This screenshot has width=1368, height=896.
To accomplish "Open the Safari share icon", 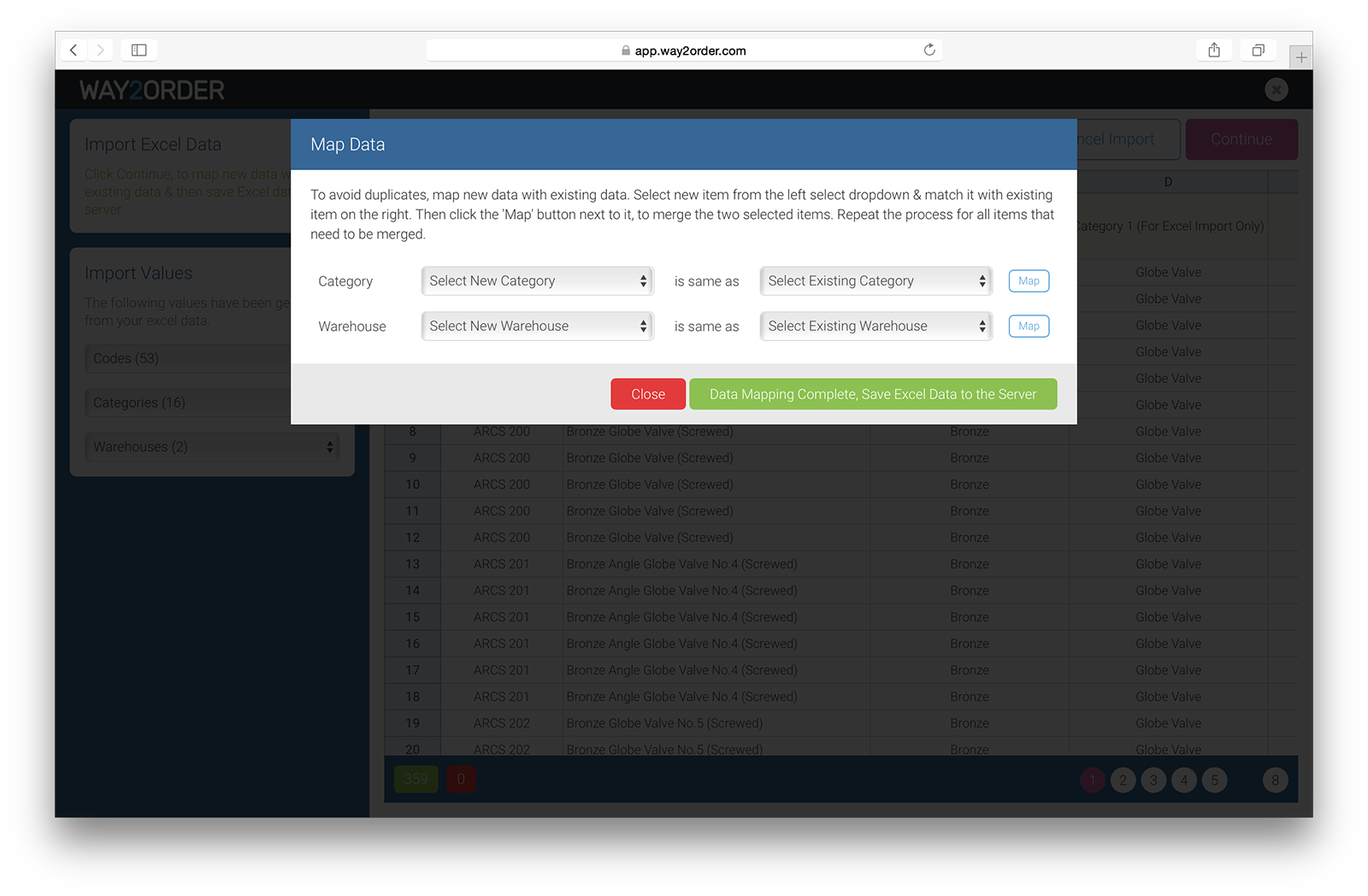I will click(x=1214, y=50).
